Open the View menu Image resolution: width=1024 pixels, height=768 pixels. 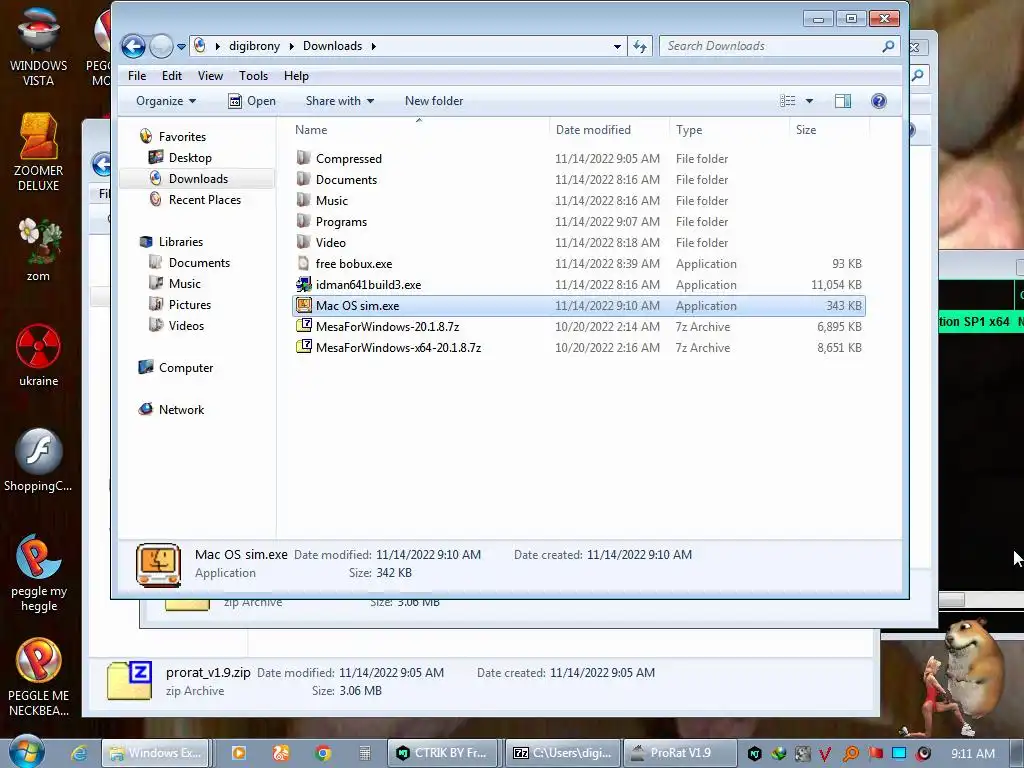[210, 76]
